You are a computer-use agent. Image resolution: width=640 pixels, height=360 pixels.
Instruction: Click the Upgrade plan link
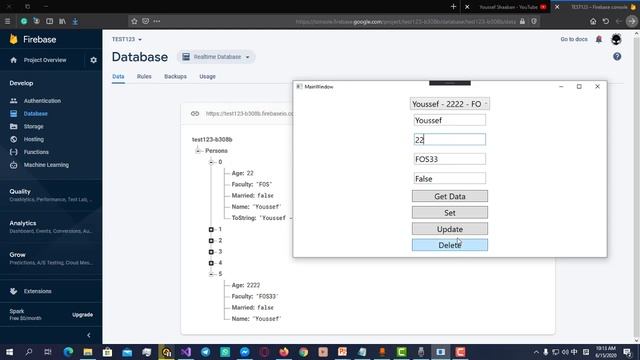tap(82, 315)
